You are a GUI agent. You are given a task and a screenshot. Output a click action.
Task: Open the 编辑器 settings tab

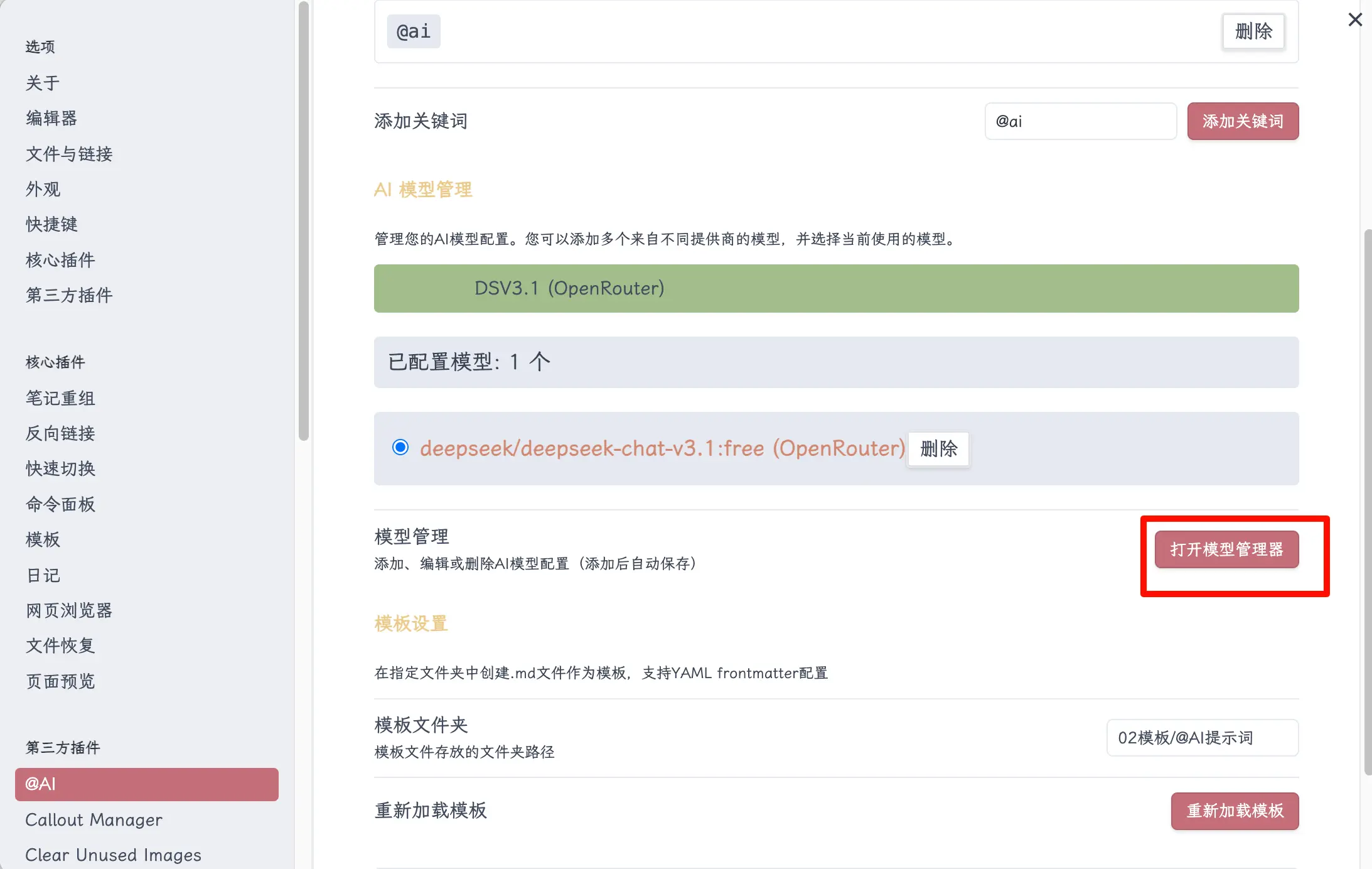point(51,118)
